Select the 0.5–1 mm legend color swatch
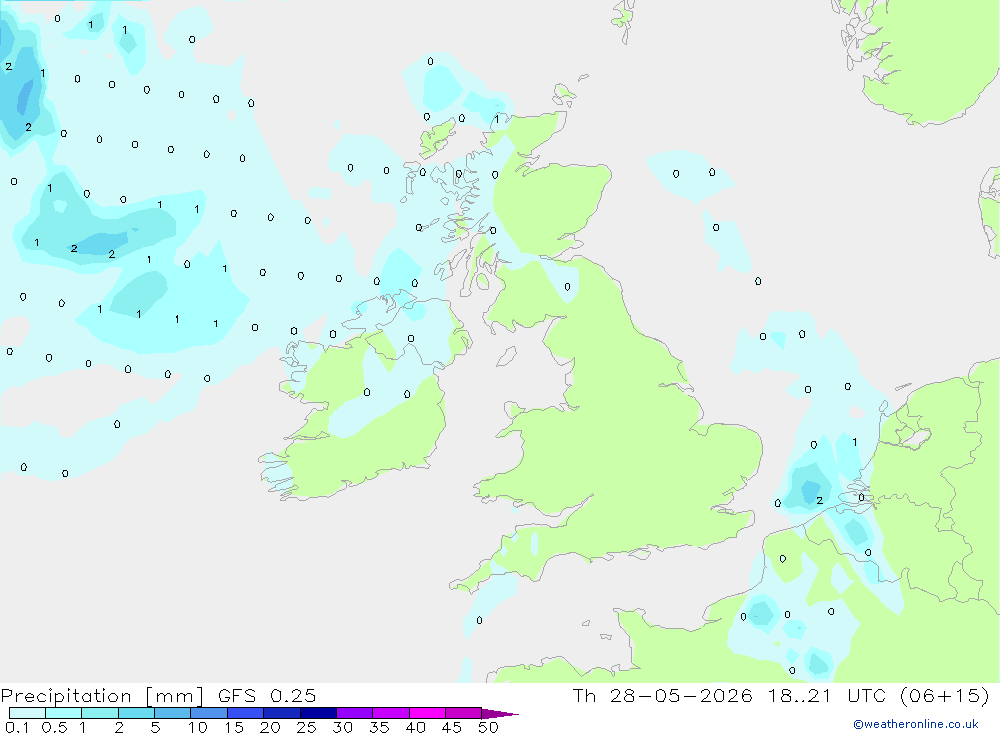This screenshot has width=1000, height=733. 64,713
